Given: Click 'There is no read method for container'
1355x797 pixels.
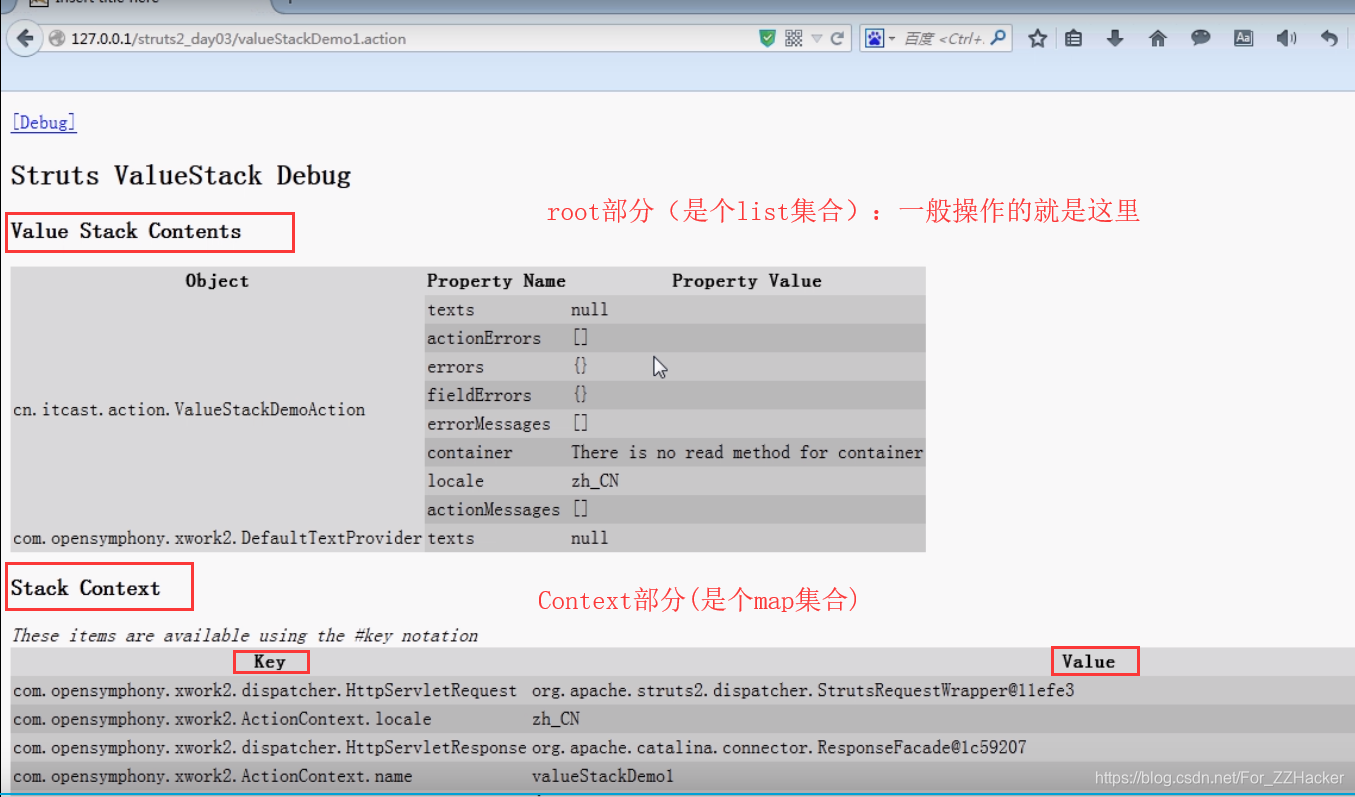Looking at the screenshot, I should click(x=747, y=453).
